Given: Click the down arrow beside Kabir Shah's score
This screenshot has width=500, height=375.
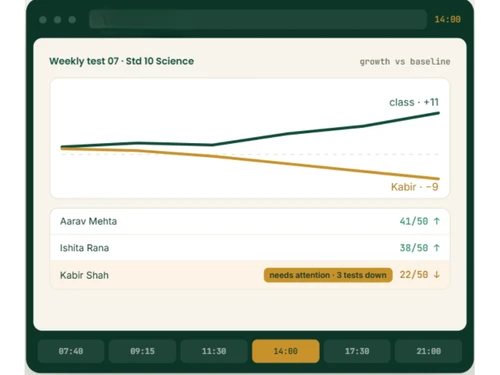Looking at the screenshot, I should [x=437, y=275].
